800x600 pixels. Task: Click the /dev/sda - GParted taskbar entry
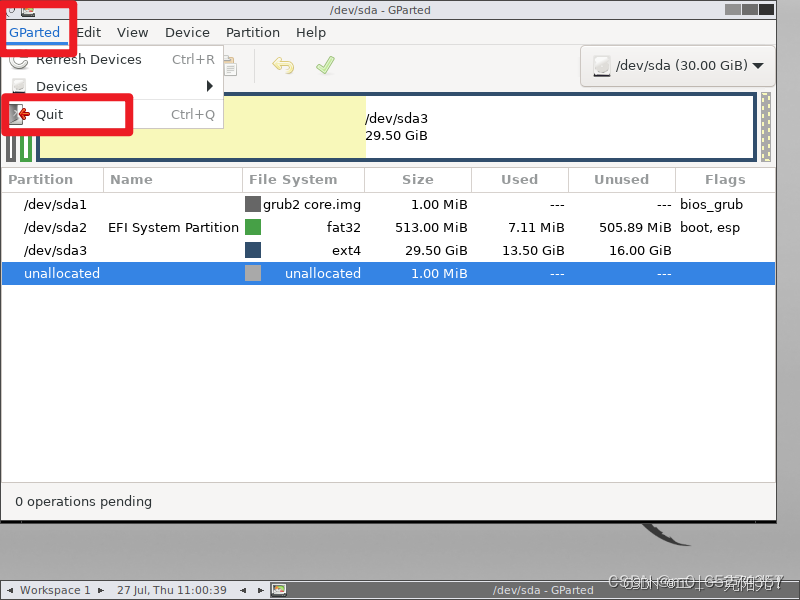click(x=543, y=590)
